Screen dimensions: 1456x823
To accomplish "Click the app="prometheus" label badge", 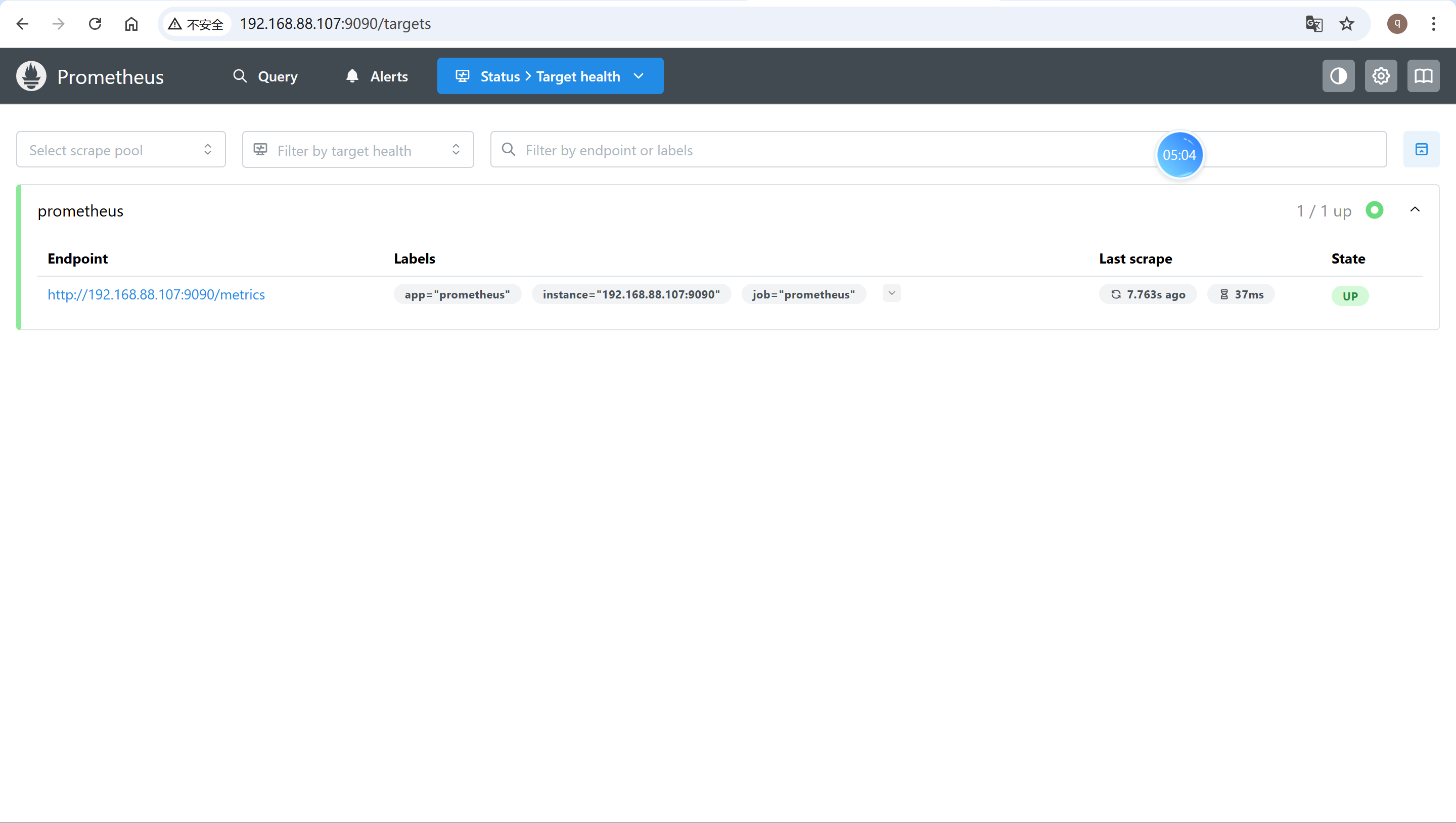I will pyautogui.click(x=457, y=294).
